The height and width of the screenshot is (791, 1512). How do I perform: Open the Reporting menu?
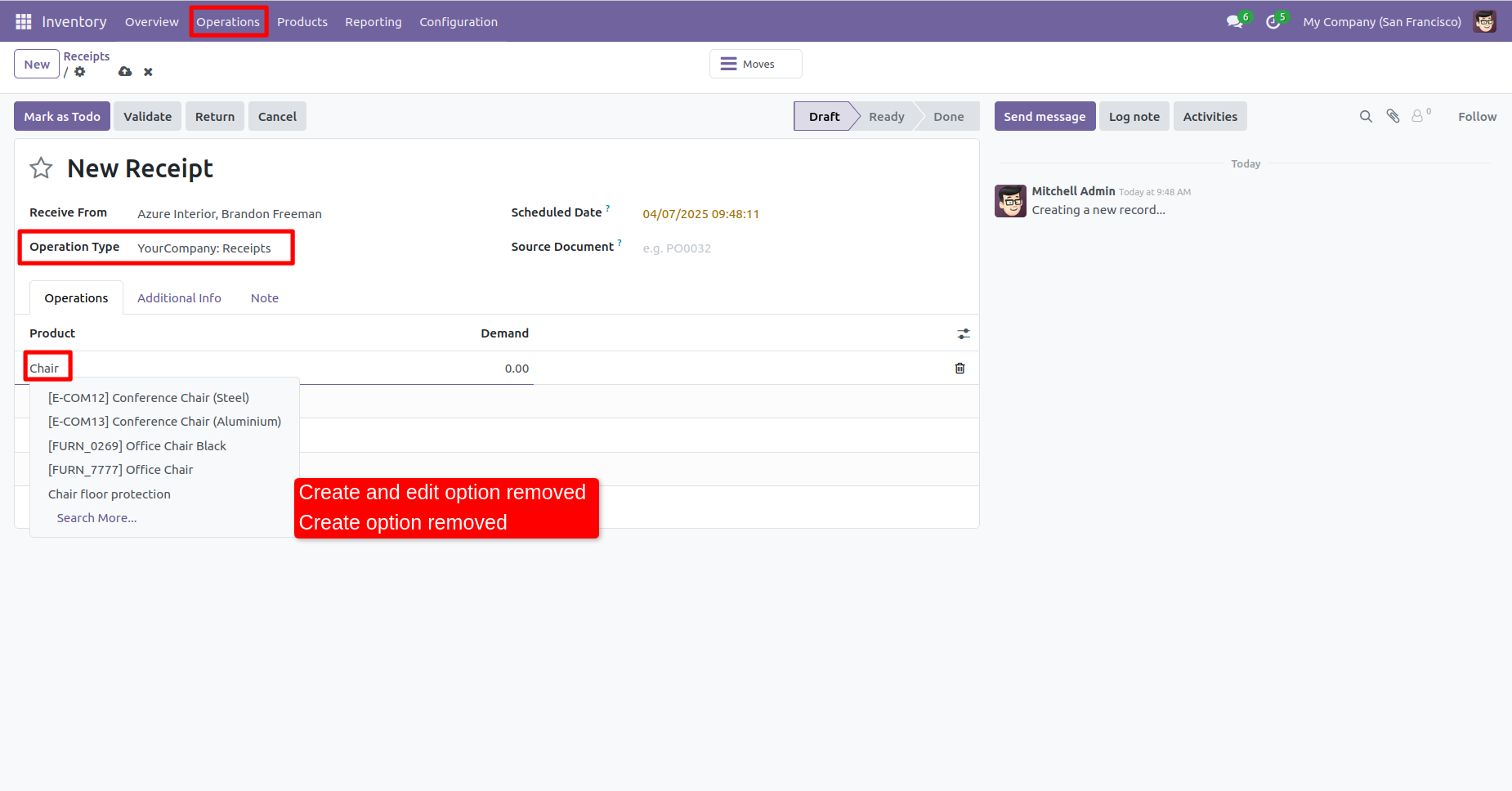pyautogui.click(x=374, y=22)
